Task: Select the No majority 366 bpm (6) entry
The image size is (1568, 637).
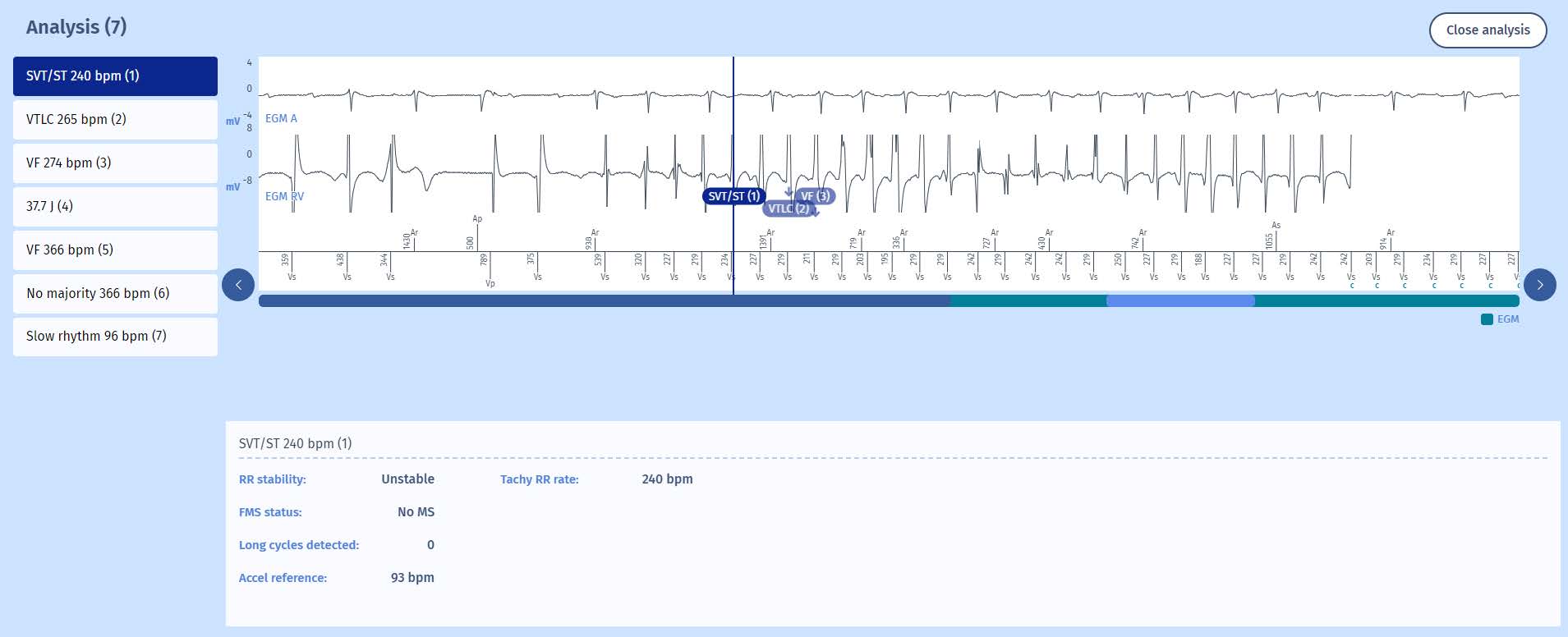Action: pos(115,294)
